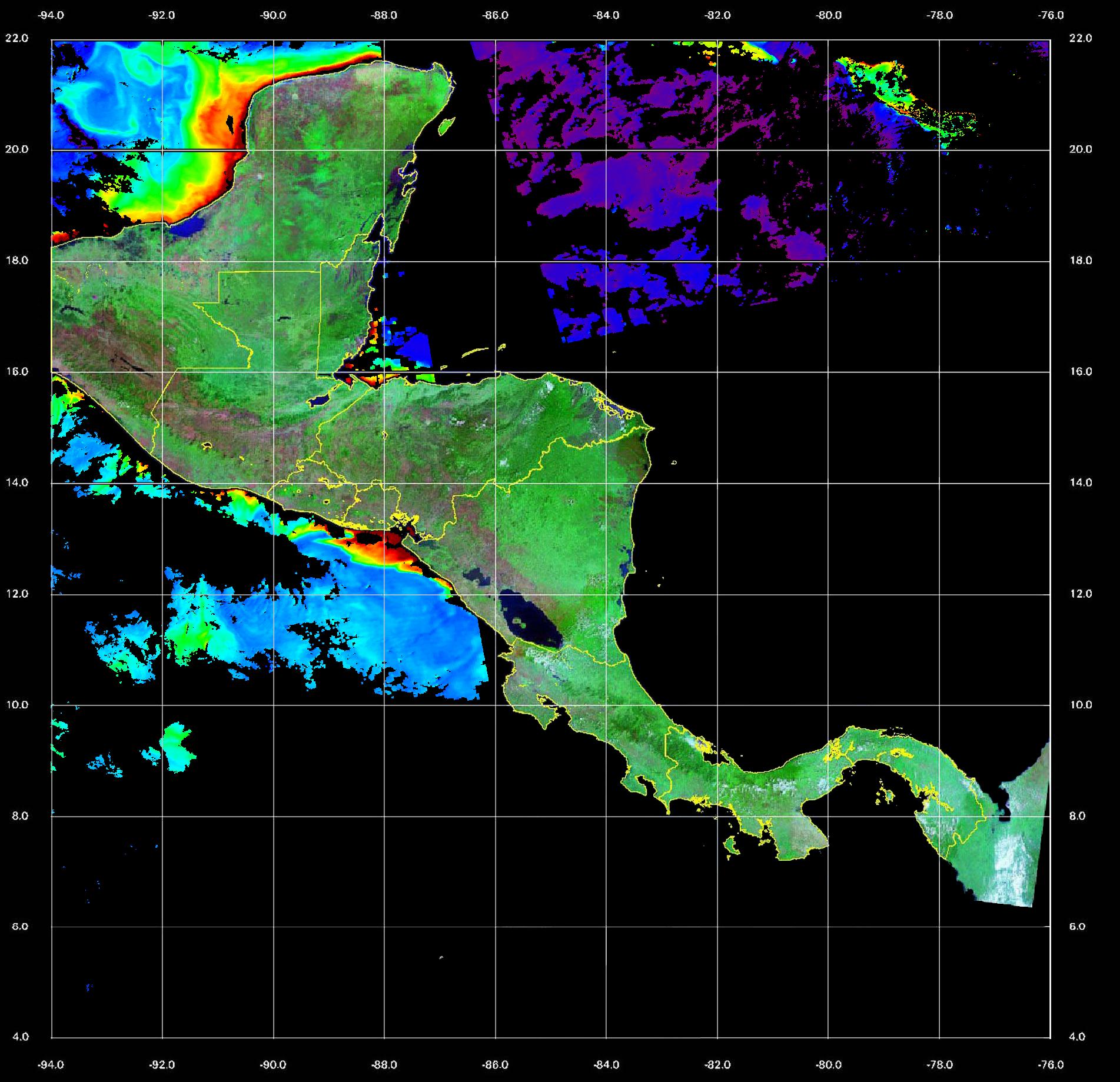Click the -76.0 longitude label on bottom axis
The image size is (1120, 1082).
(x=1051, y=1064)
